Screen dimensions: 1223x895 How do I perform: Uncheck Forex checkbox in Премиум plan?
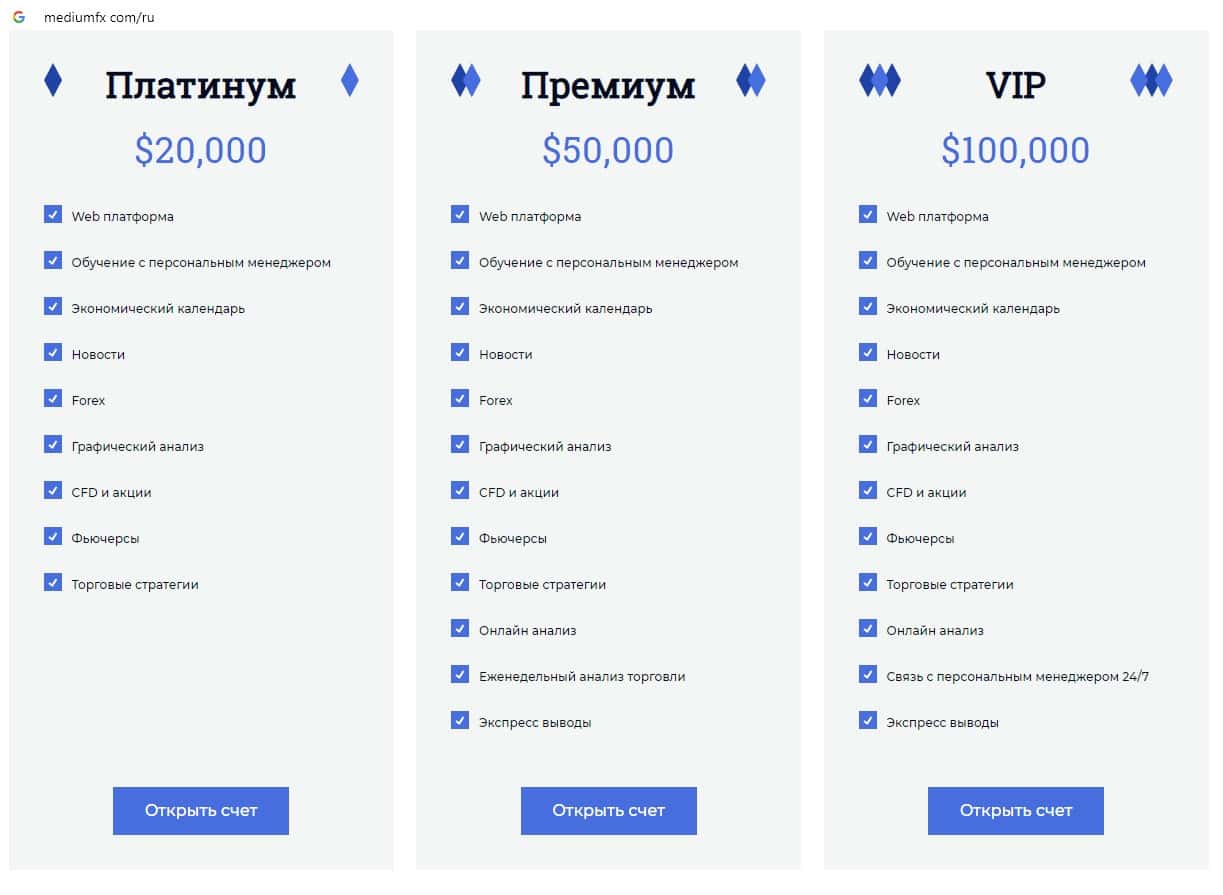460,399
